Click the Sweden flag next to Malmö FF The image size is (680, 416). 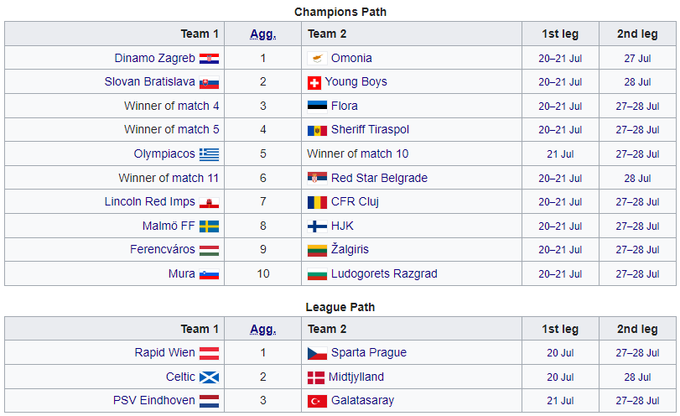tap(209, 226)
